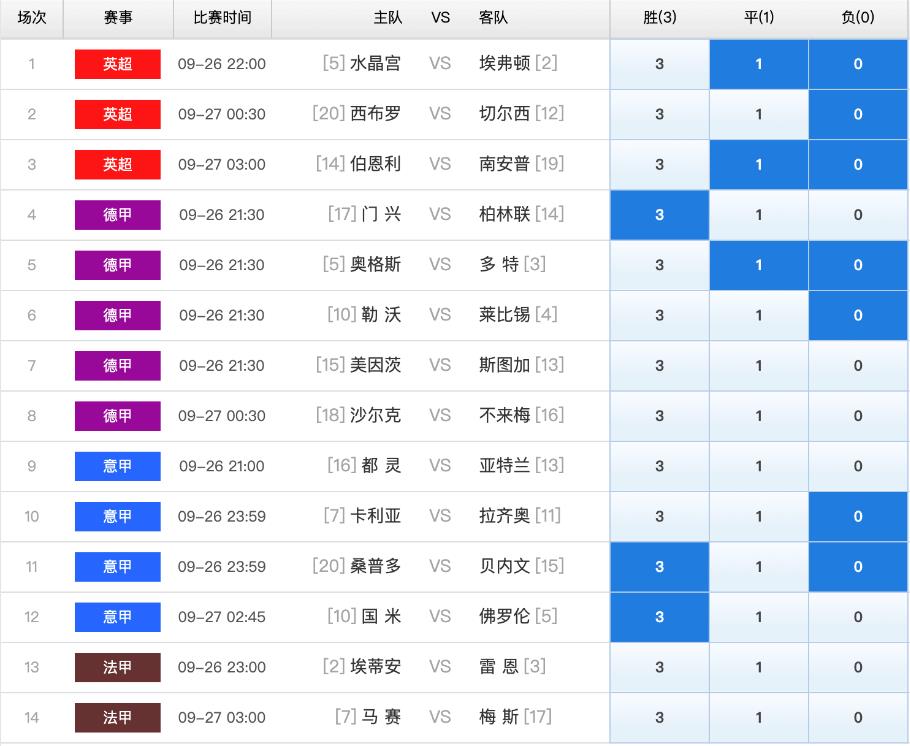Click the 平(1) column header

tap(759, 17)
